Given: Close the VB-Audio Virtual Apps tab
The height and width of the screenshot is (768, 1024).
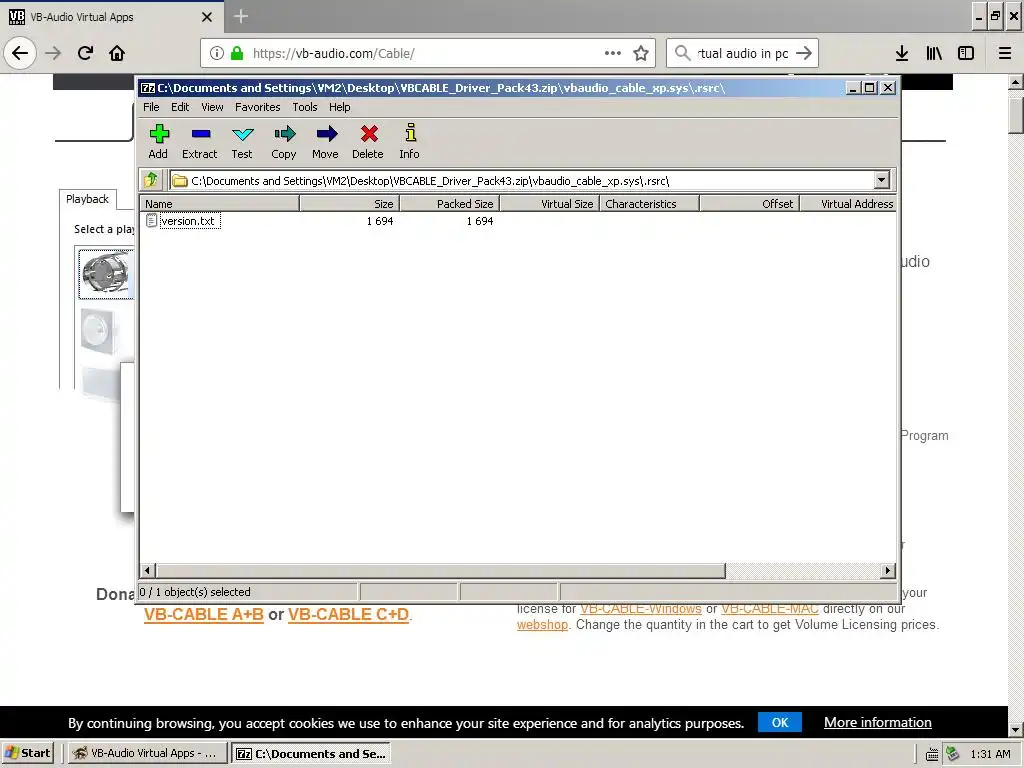Looking at the screenshot, I should [x=207, y=17].
